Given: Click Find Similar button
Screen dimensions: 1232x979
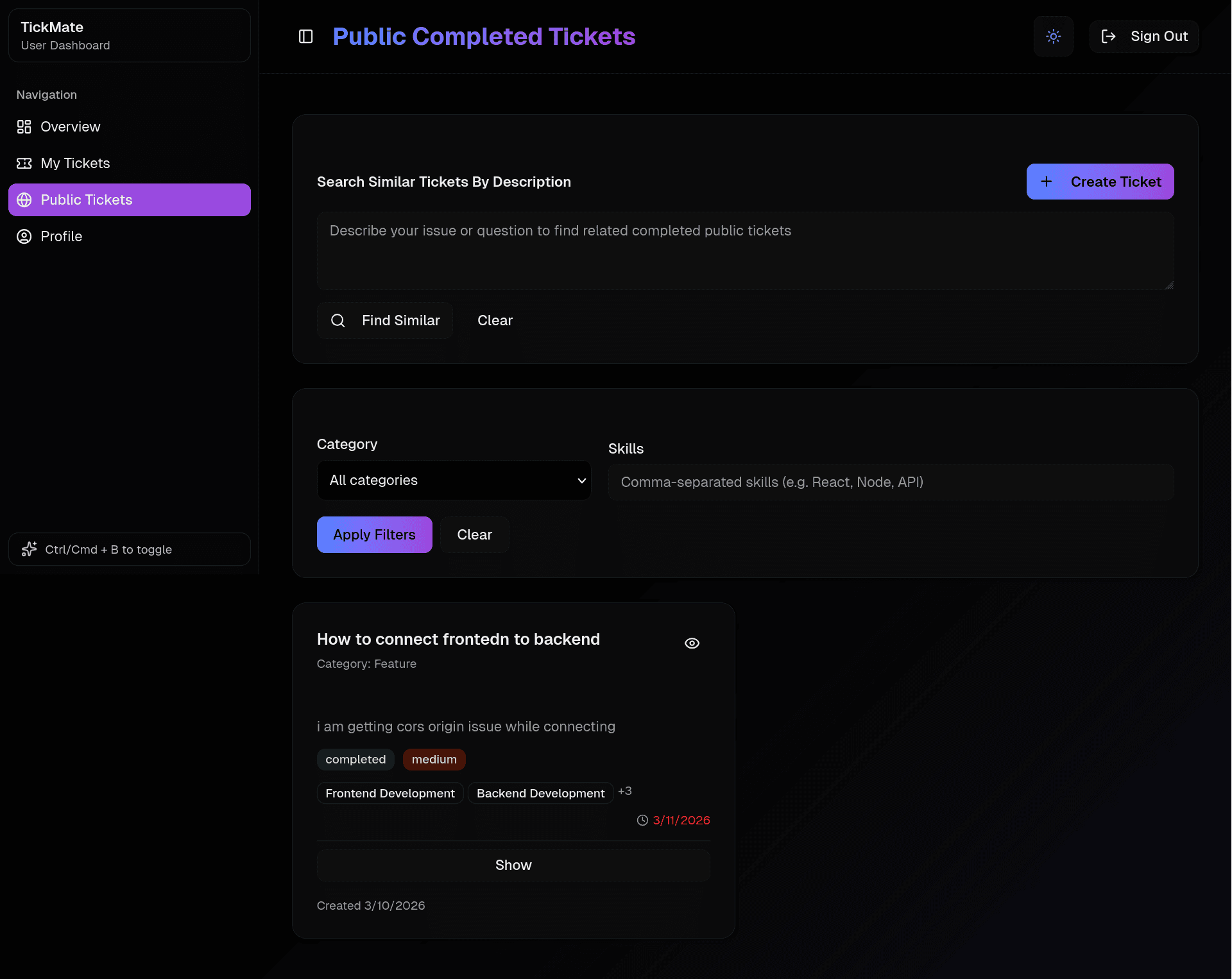Looking at the screenshot, I should tap(385, 321).
